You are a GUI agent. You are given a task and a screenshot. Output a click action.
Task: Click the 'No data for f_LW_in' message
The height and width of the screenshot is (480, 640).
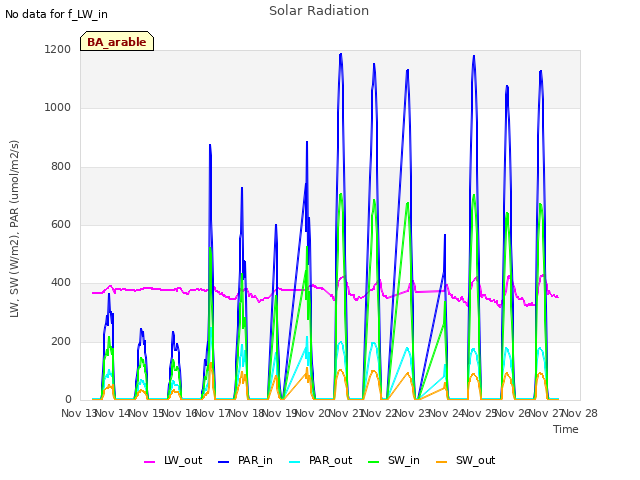click(56, 14)
